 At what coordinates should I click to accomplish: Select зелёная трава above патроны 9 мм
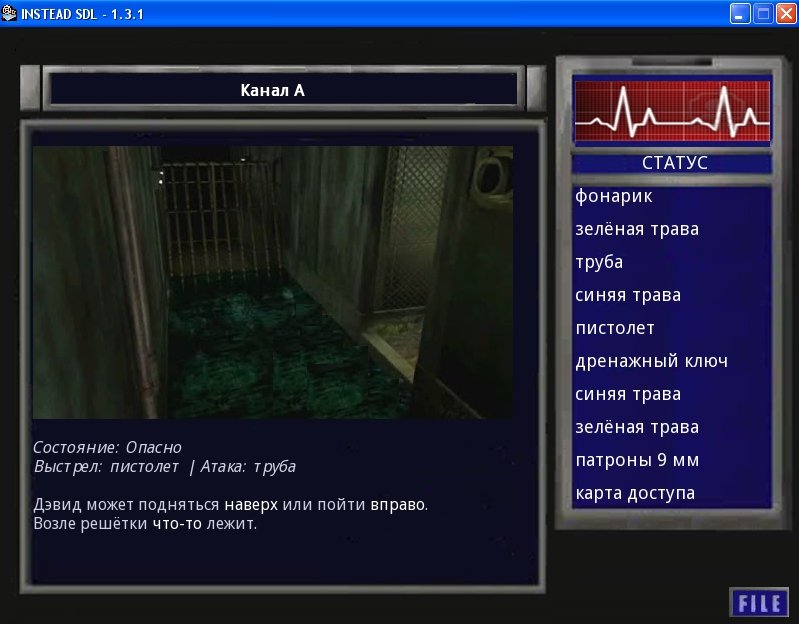(637, 428)
